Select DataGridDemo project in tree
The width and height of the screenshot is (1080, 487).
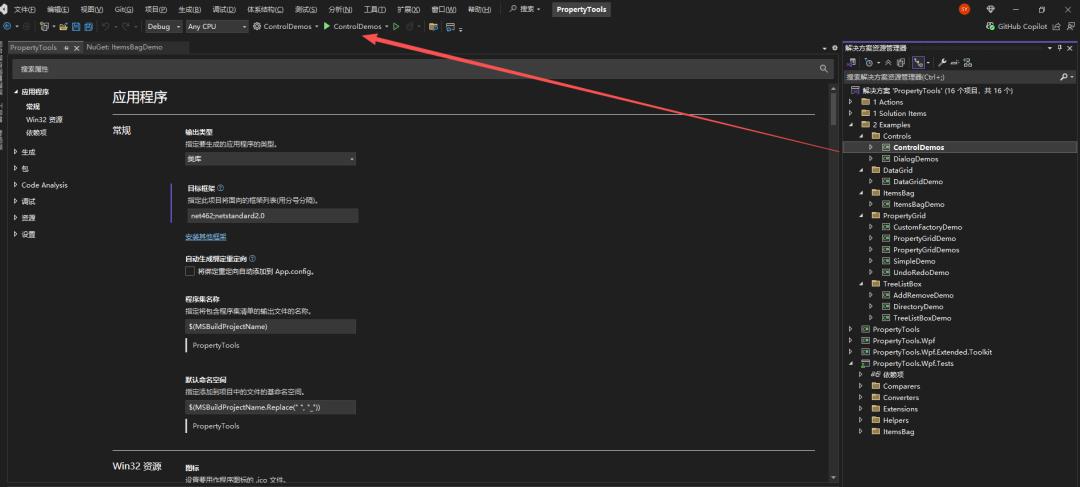click(x=918, y=181)
